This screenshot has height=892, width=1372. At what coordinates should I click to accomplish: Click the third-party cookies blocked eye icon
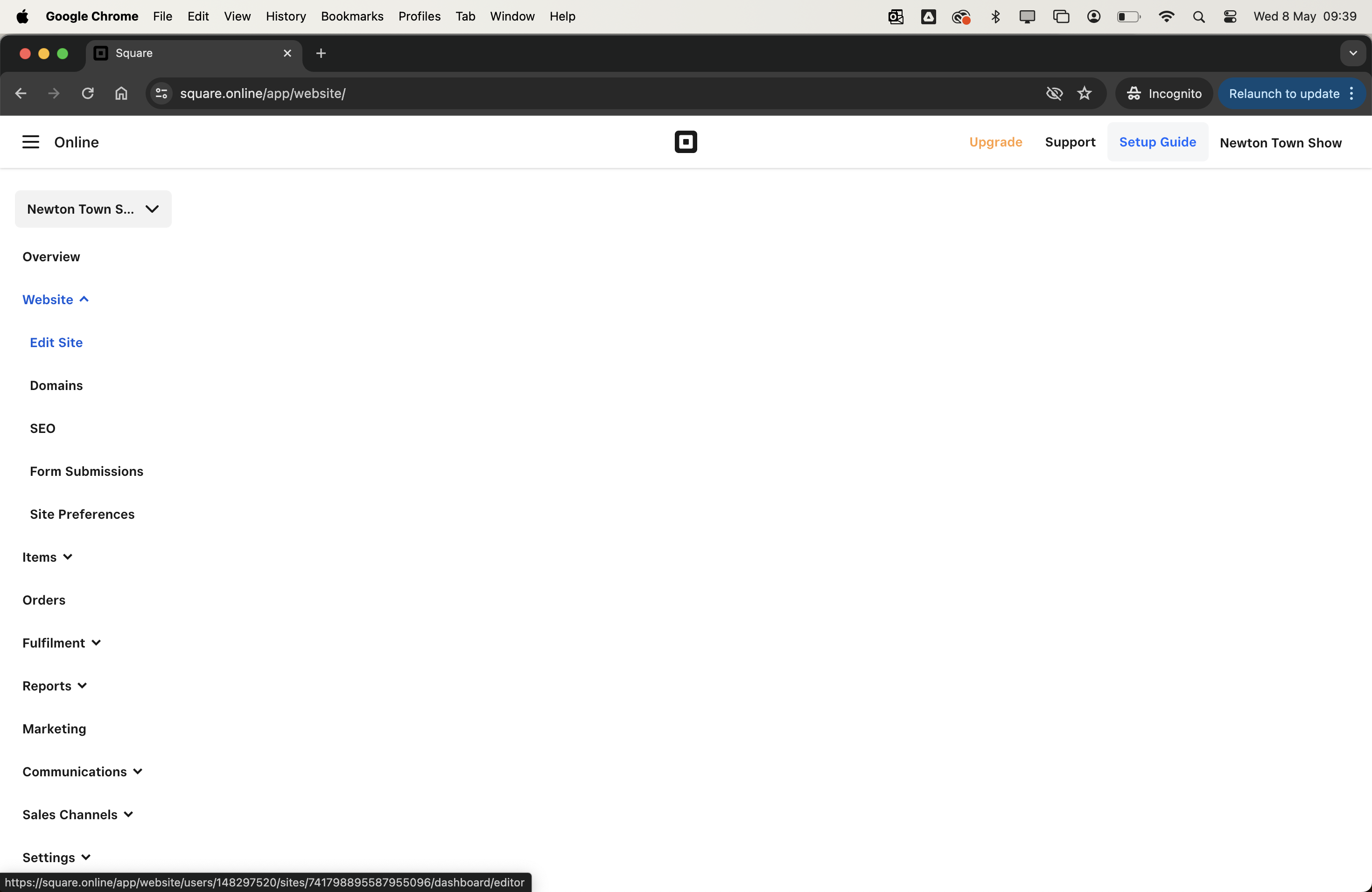[x=1054, y=93]
